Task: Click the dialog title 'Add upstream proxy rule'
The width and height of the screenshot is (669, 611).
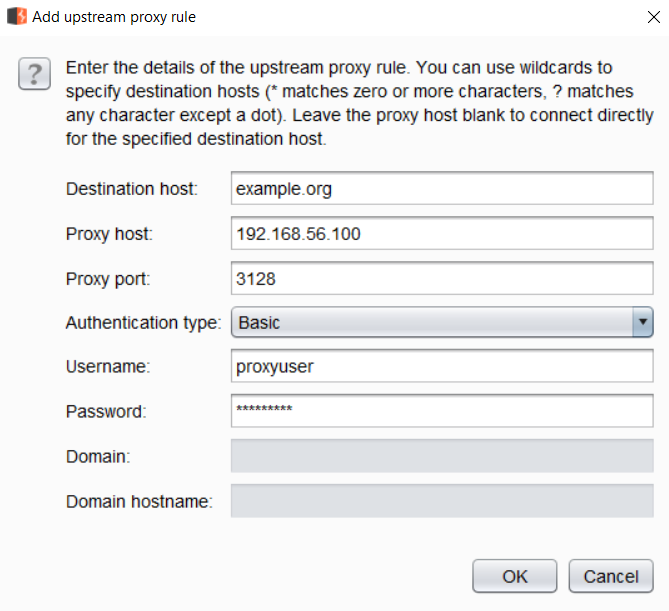Action: pyautogui.click(x=114, y=17)
